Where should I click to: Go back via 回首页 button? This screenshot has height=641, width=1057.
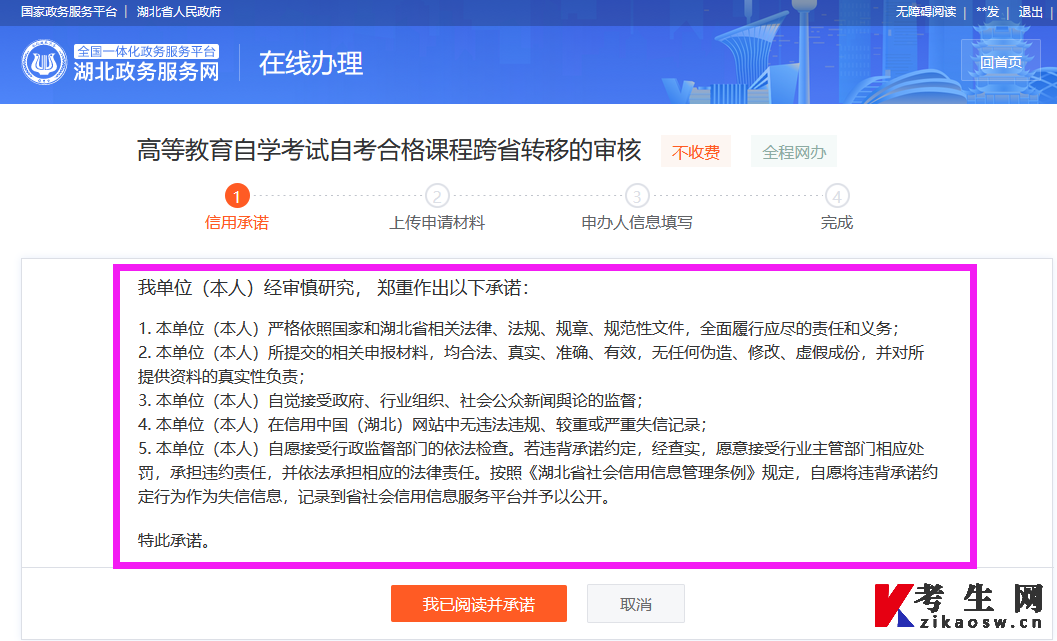1000,61
